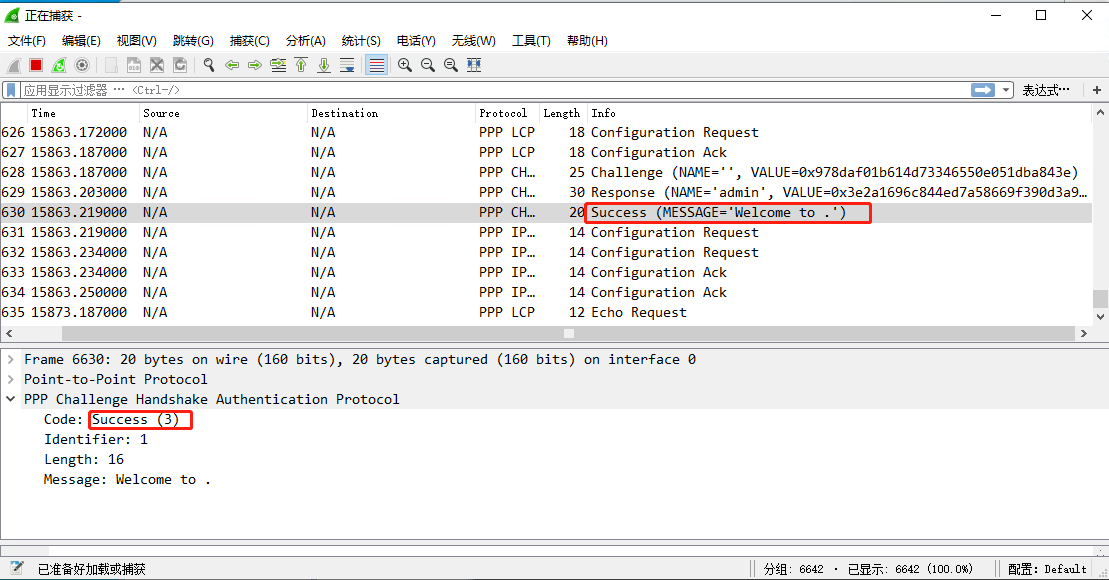Select the Challenge packet row 628

546,172
